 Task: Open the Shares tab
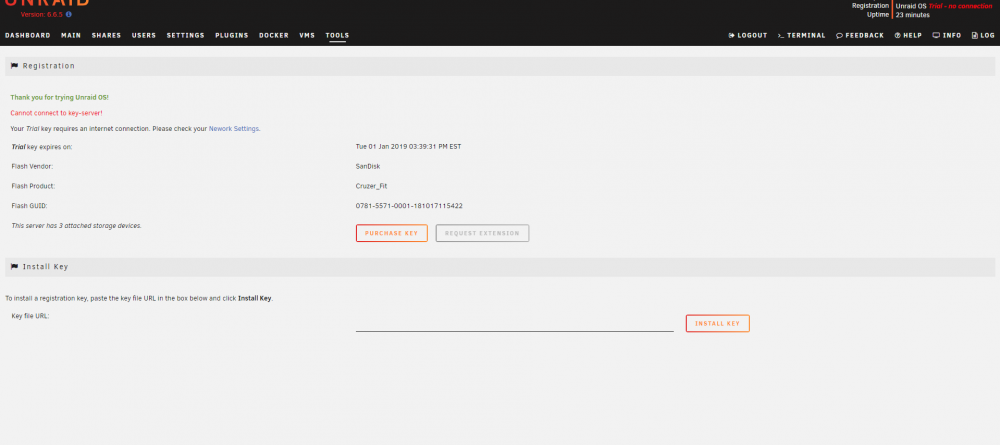click(x=106, y=36)
